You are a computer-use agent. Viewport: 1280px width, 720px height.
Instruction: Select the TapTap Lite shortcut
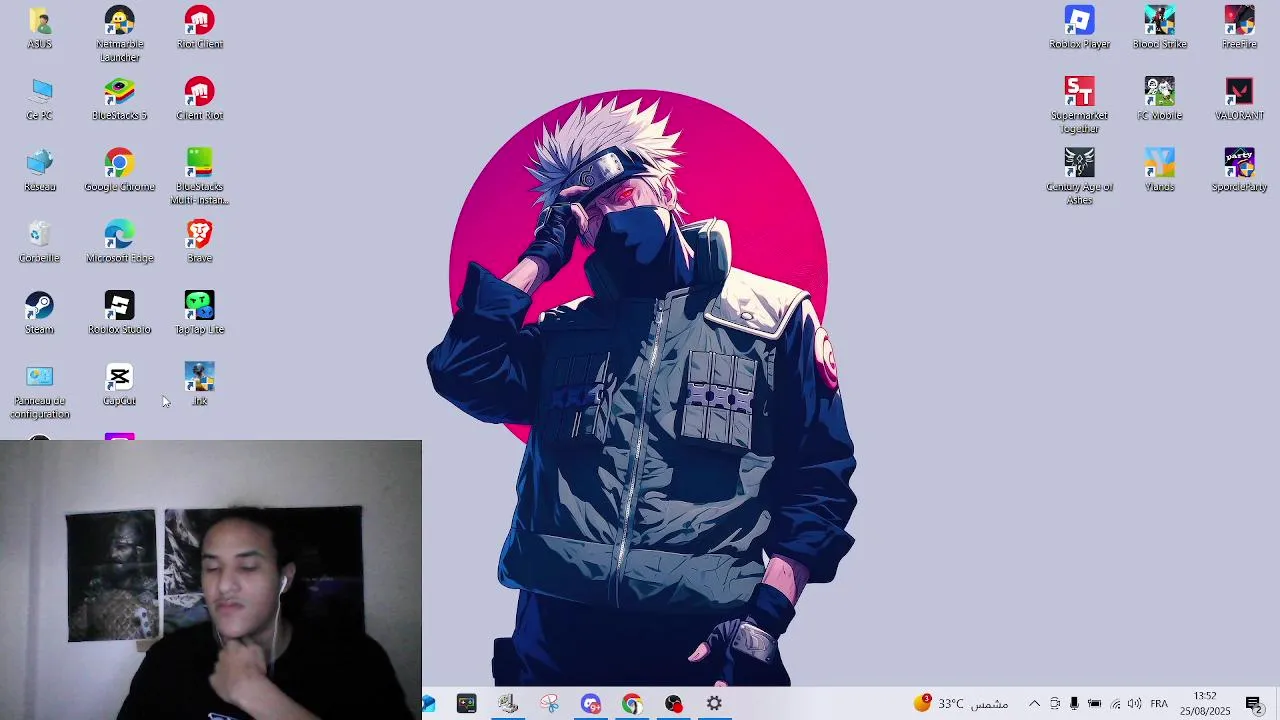199,313
